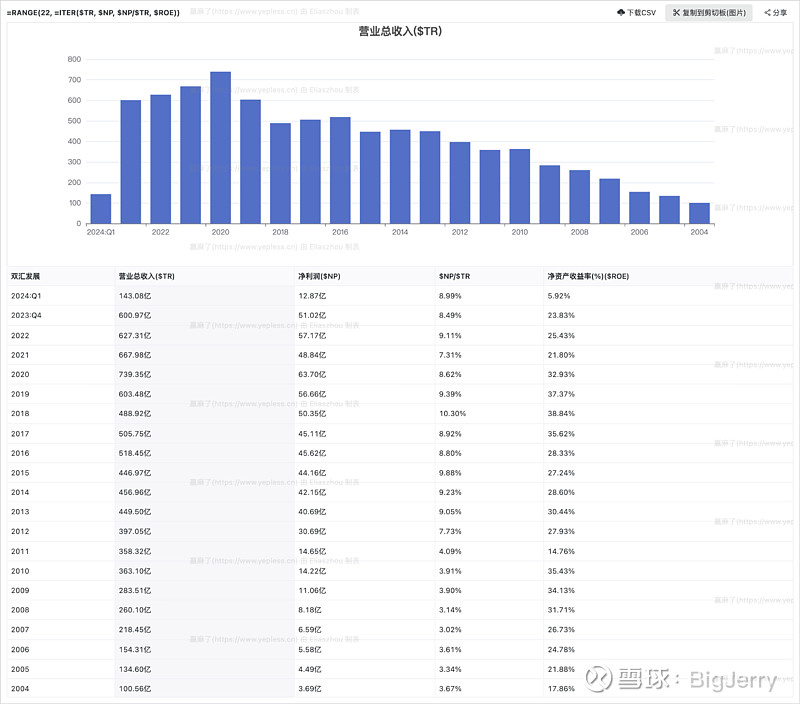Click margin cell 3.67%
The image size is (800, 704).
click(450, 689)
